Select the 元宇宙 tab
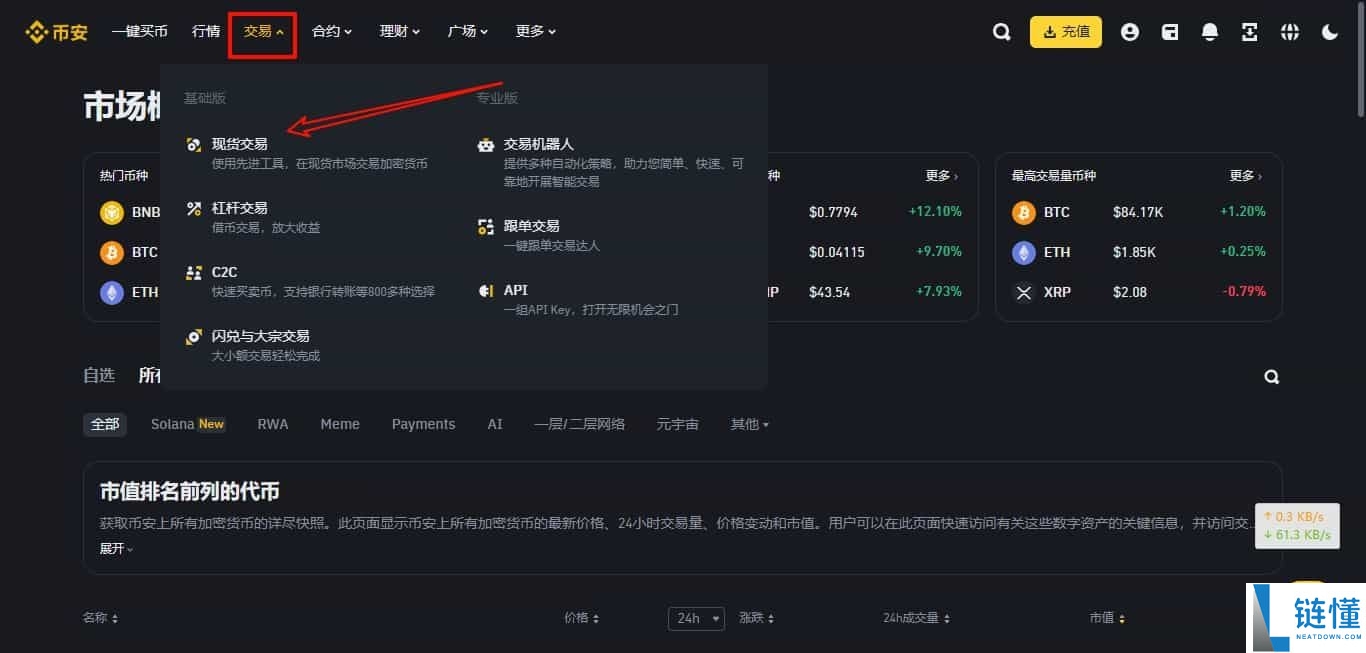This screenshot has width=1366, height=653. coord(678,424)
